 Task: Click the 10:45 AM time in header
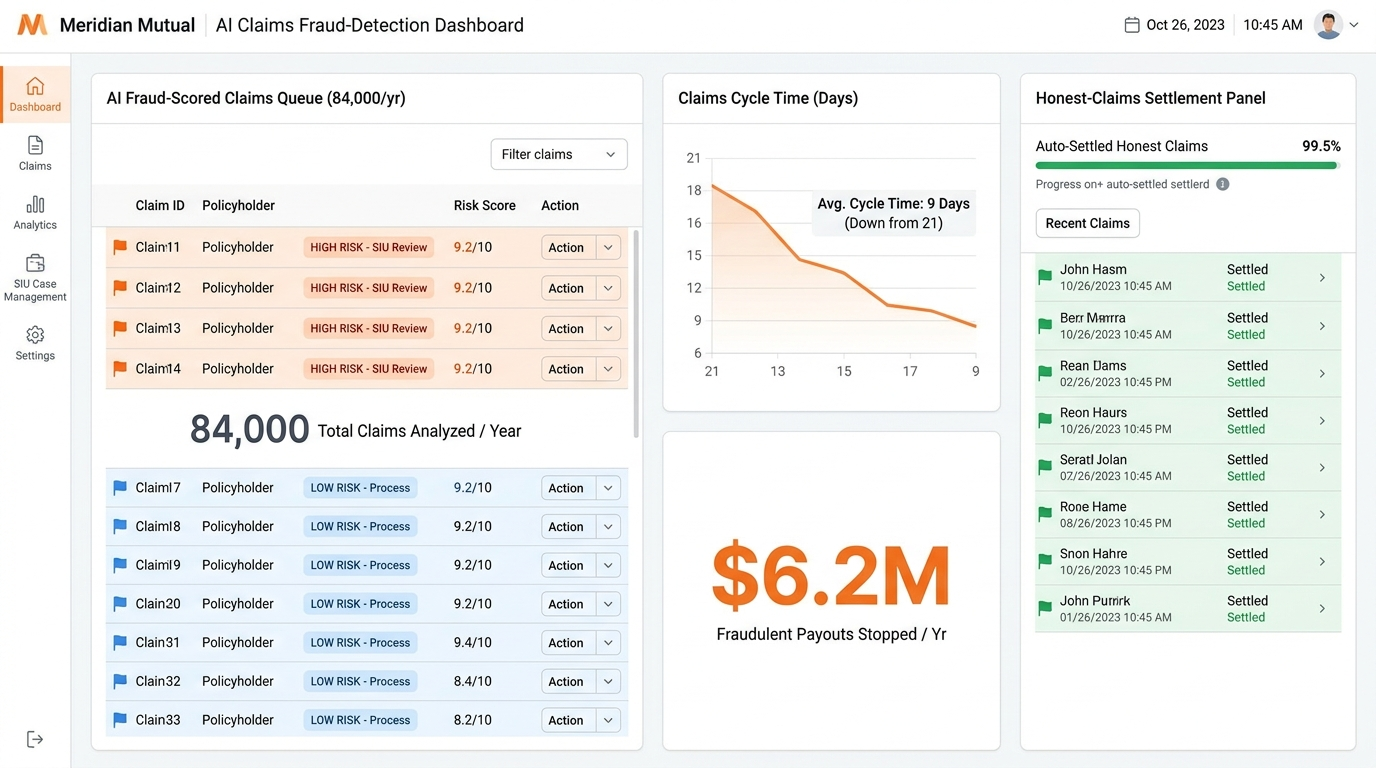coord(1273,25)
